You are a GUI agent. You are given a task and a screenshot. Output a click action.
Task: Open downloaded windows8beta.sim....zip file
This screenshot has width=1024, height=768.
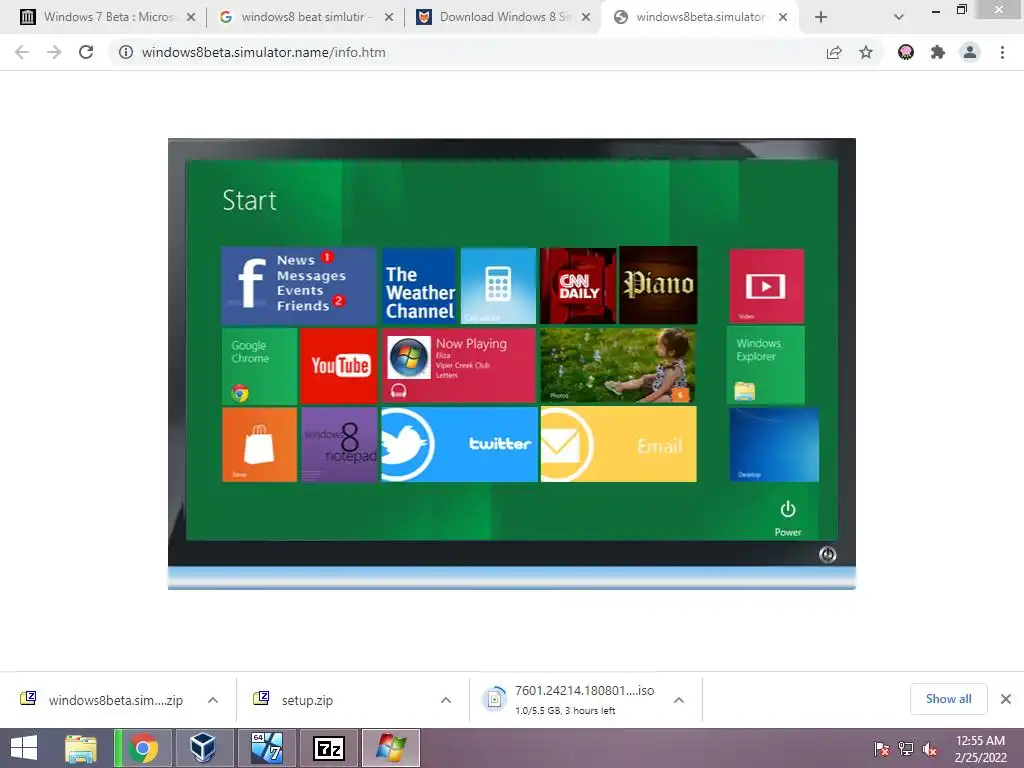(x=101, y=700)
